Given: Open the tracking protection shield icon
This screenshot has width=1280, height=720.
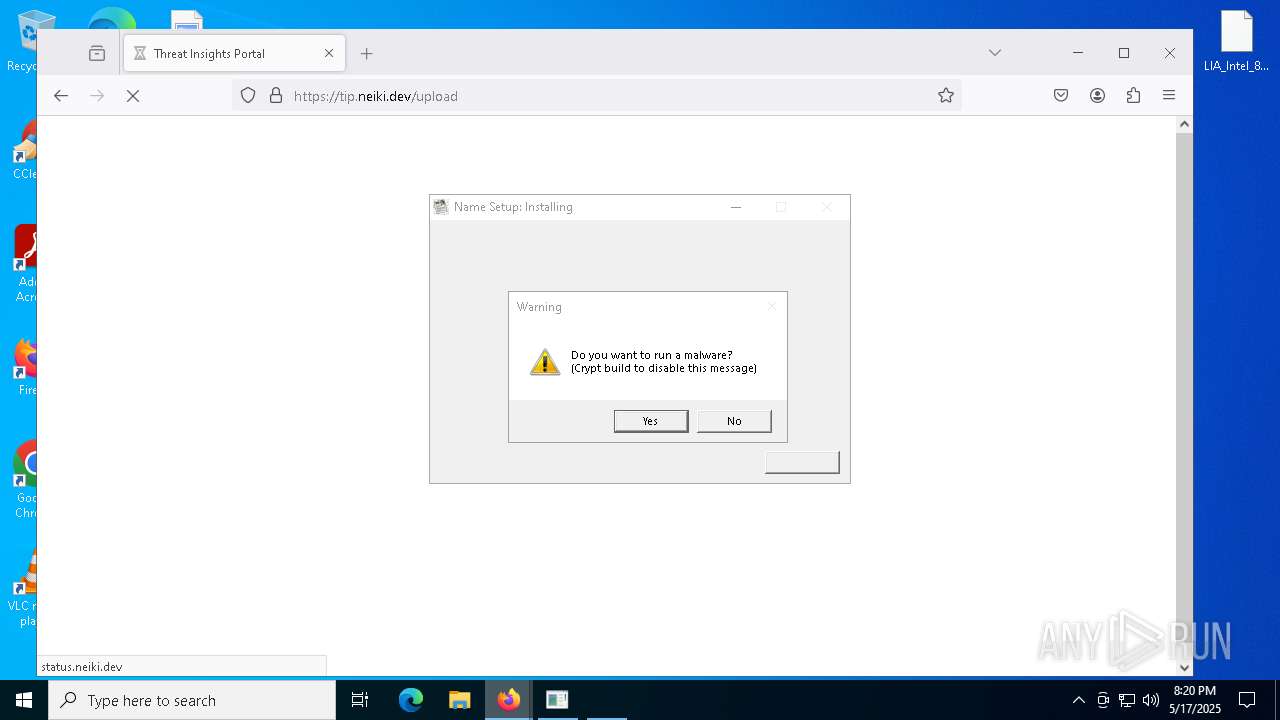Looking at the screenshot, I should tap(248, 96).
